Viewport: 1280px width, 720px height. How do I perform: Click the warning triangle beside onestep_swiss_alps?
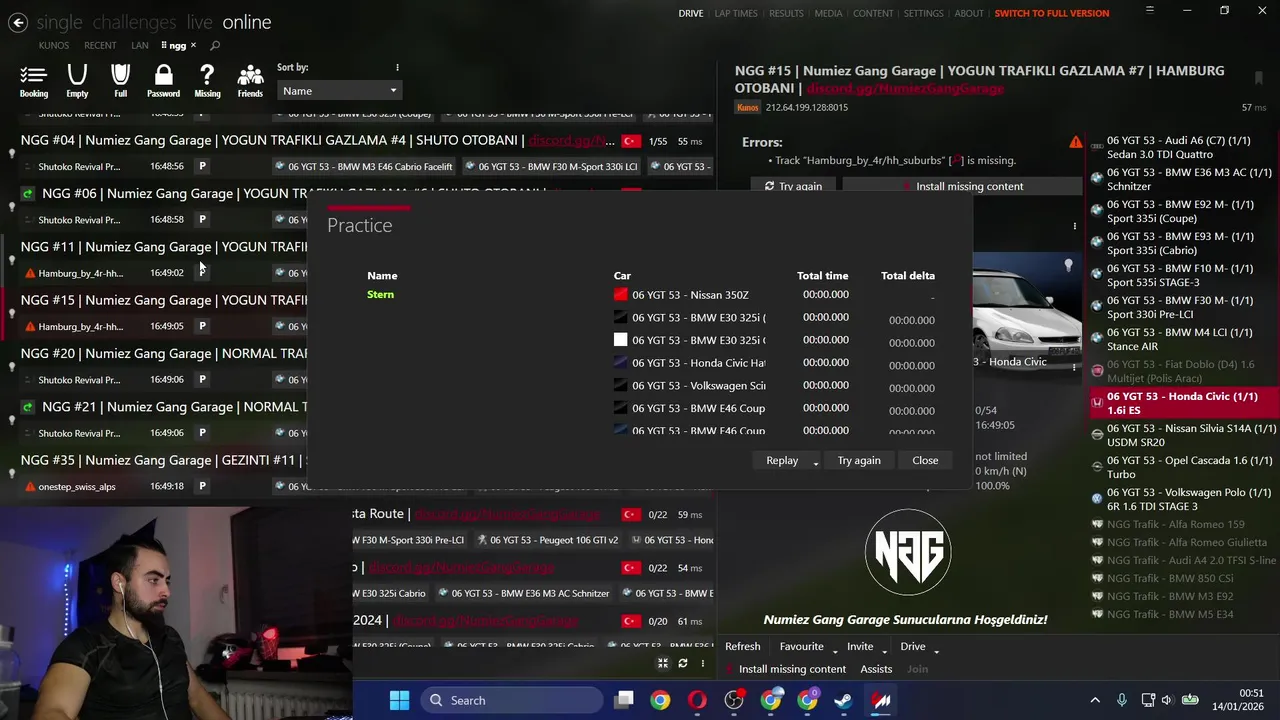(x=30, y=487)
